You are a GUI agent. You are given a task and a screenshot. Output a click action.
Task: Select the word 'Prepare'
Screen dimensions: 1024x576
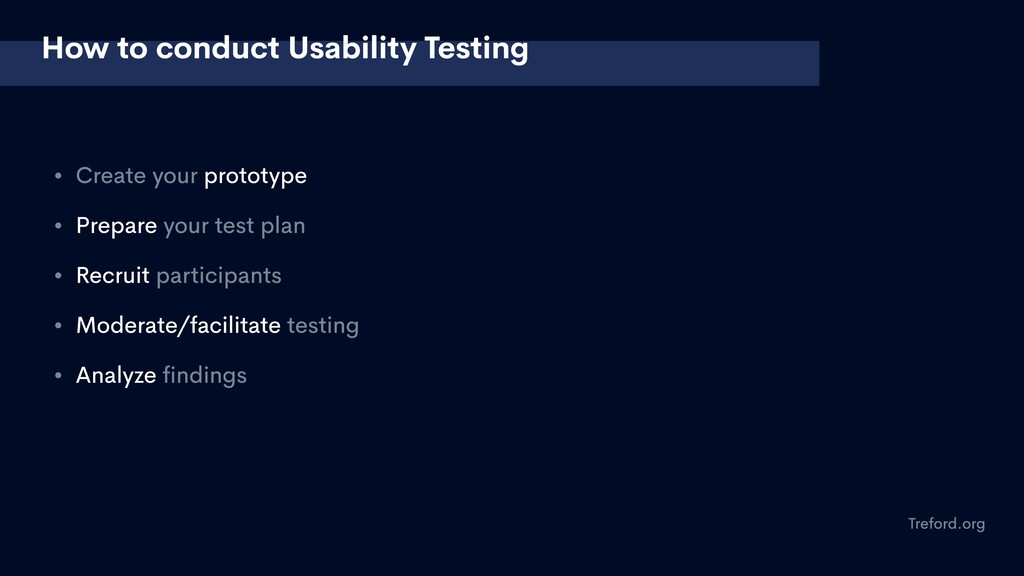point(116,227)
